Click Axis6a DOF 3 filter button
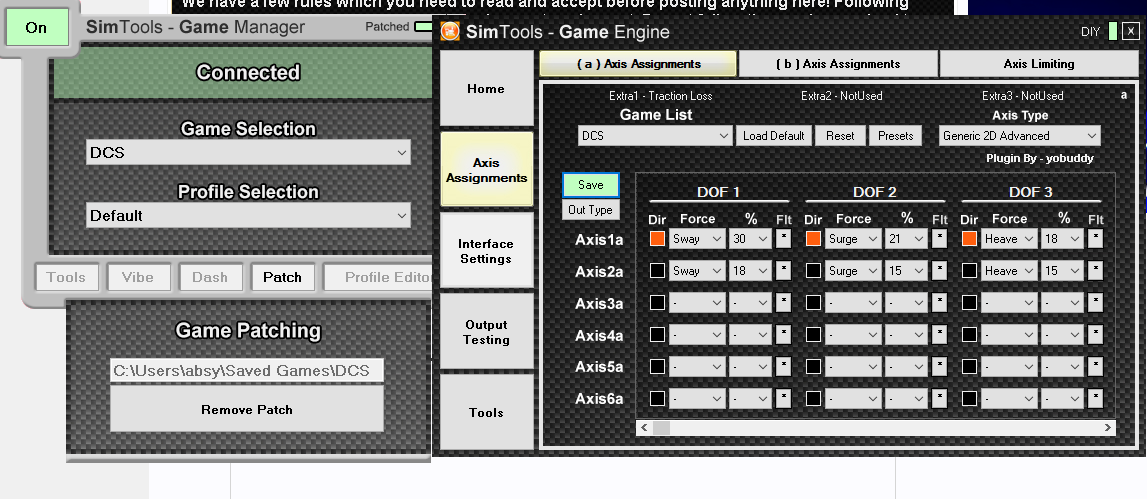 (1095, 398)
